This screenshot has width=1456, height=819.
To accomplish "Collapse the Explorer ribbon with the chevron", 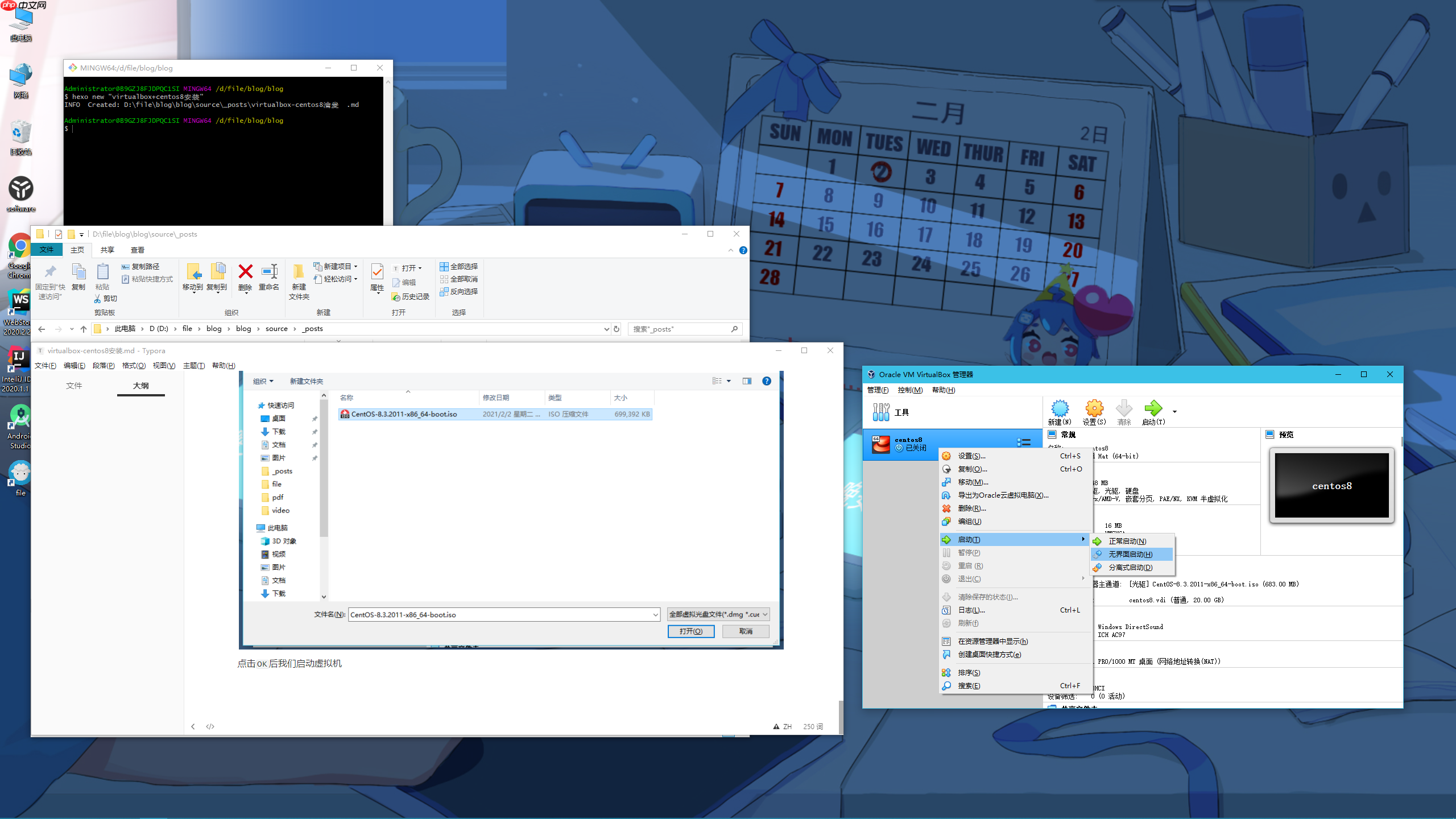I will (x=731, y=250).
